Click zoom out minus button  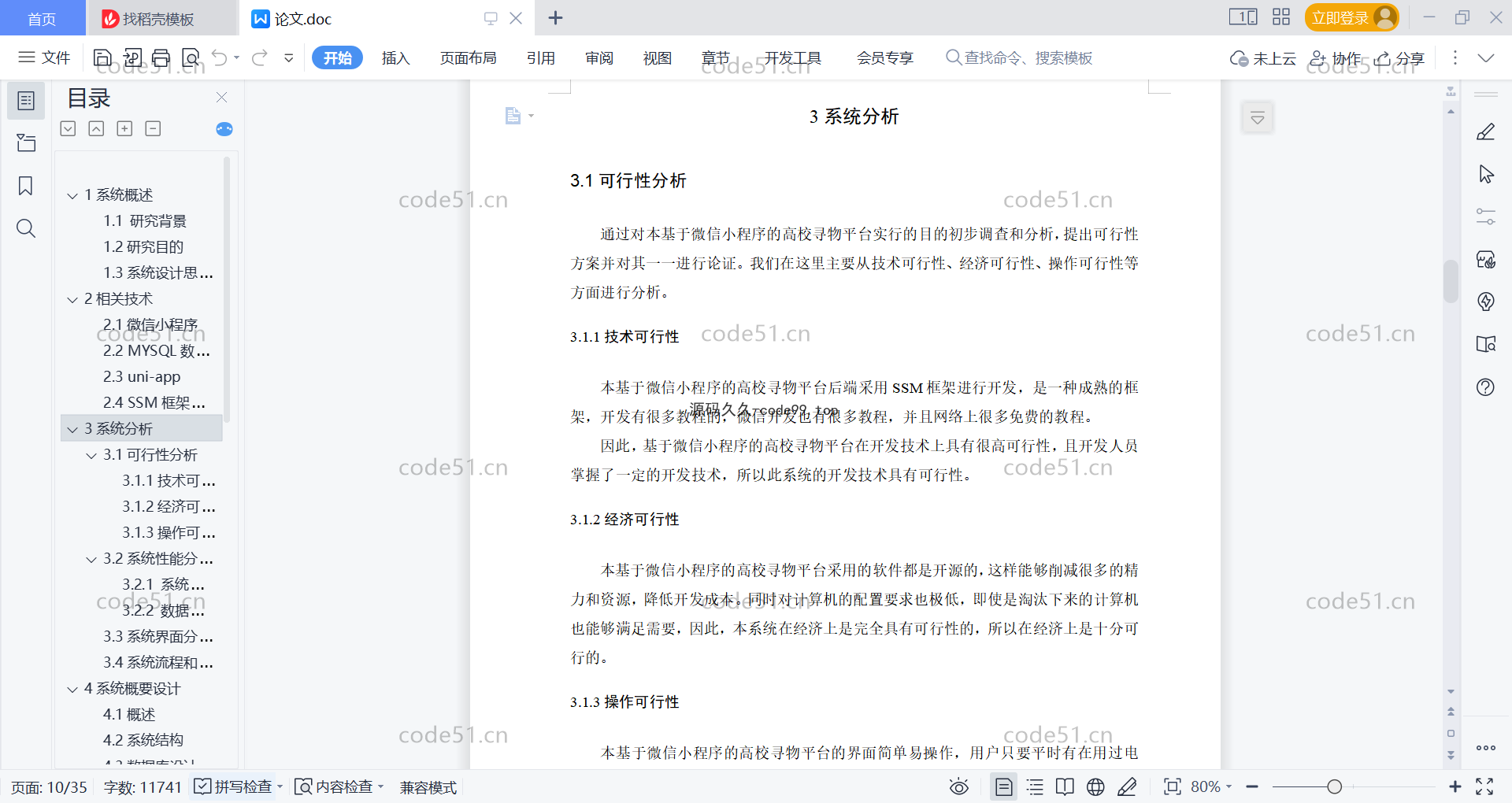(1252, 786)
